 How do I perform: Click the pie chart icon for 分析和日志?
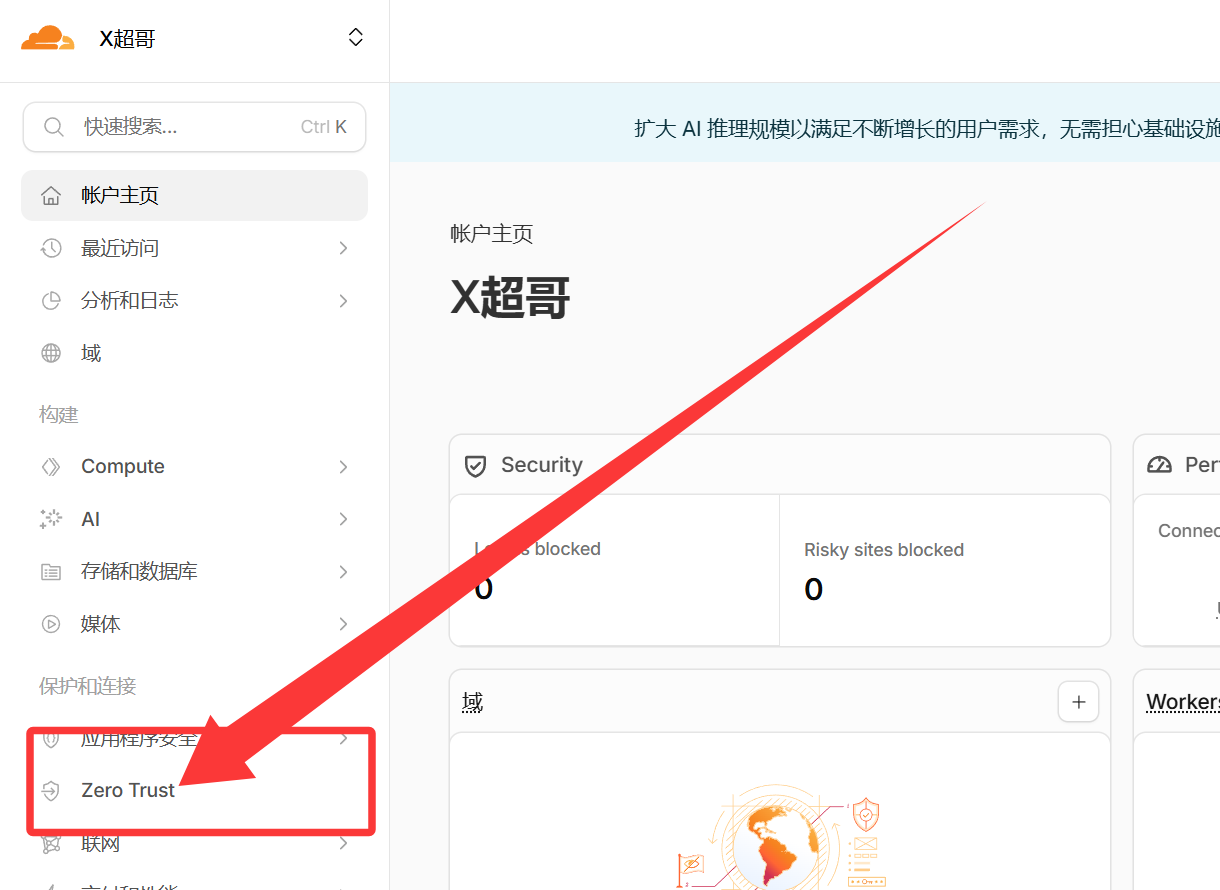[x=51, y=301]
